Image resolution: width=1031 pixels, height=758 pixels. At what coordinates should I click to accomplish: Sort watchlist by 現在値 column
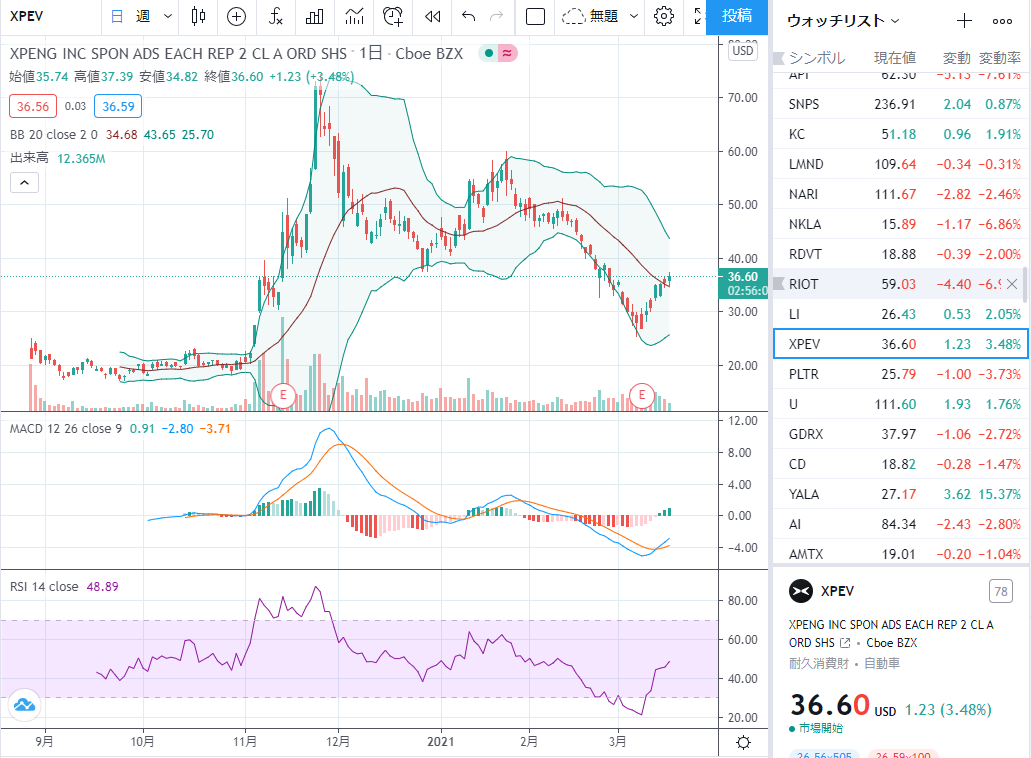(x=894, y=58)
